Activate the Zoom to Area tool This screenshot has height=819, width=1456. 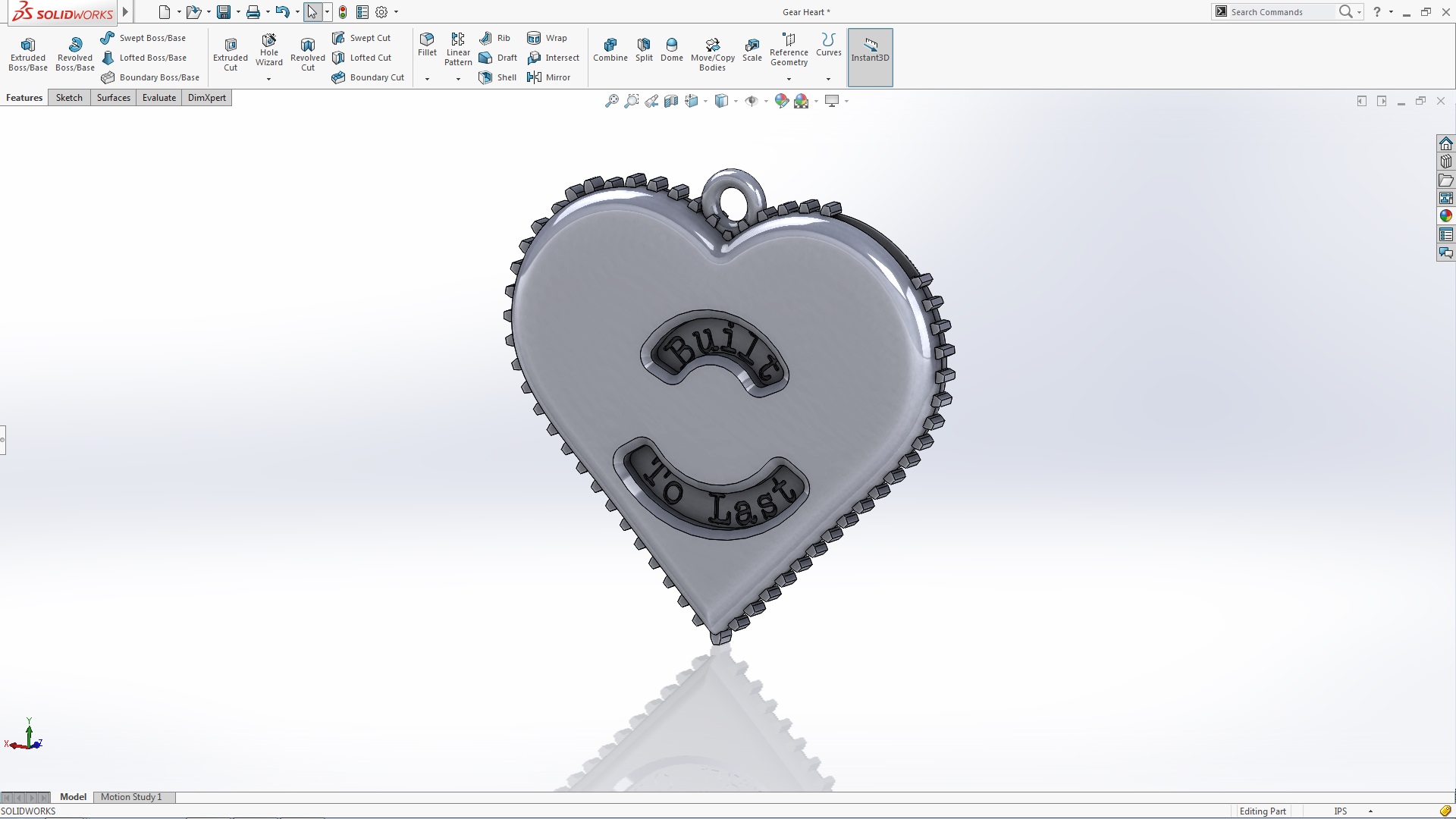[632, 100]
